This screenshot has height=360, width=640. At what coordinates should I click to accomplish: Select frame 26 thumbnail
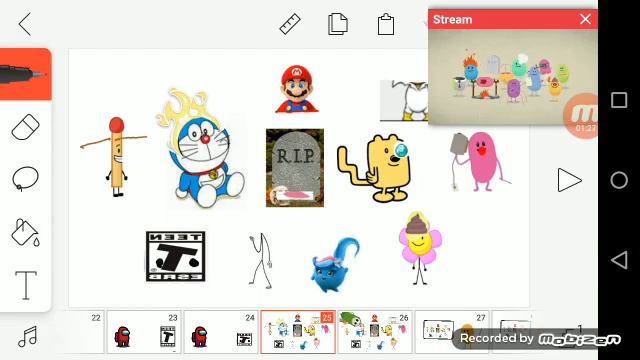pyautogui.click(x=375, y=331)
